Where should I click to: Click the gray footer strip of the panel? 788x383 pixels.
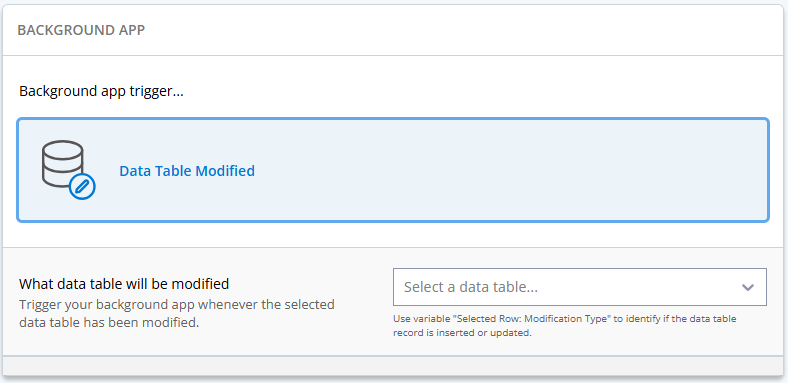point(393,366)
